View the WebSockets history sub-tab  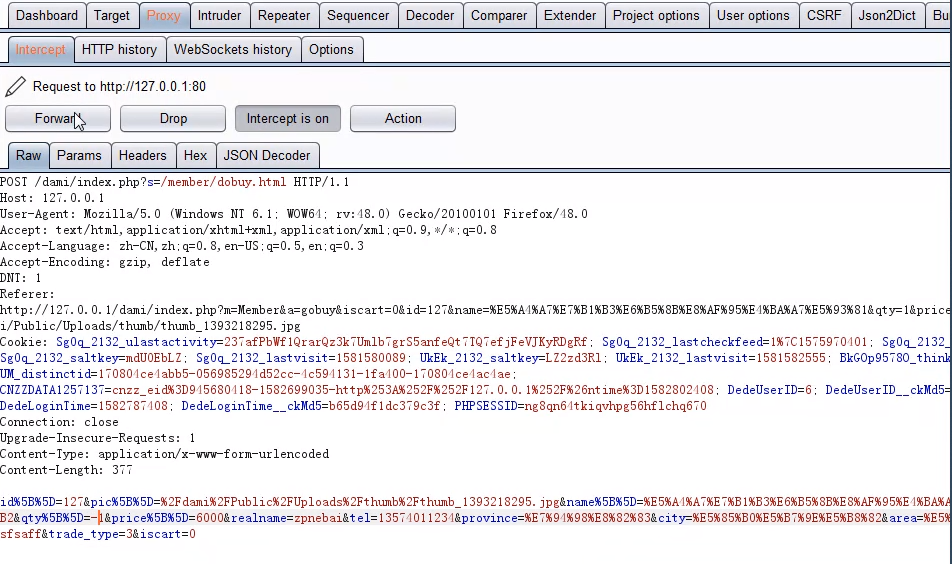point(233,49)
